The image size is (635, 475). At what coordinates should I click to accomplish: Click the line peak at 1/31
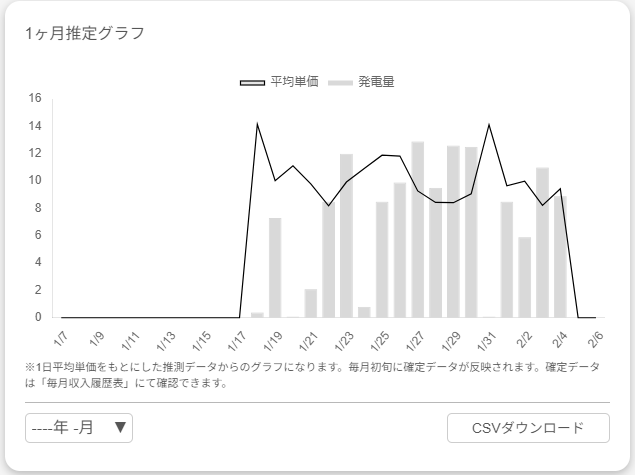click(488, 124)
